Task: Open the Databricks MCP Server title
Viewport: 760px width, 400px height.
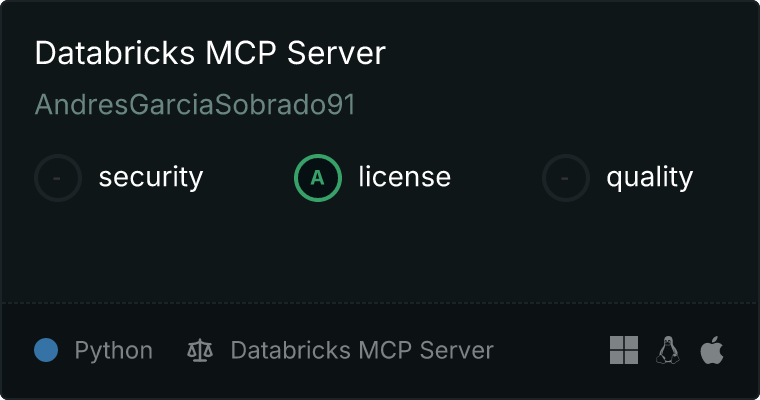Action: [x=210, y=53]
